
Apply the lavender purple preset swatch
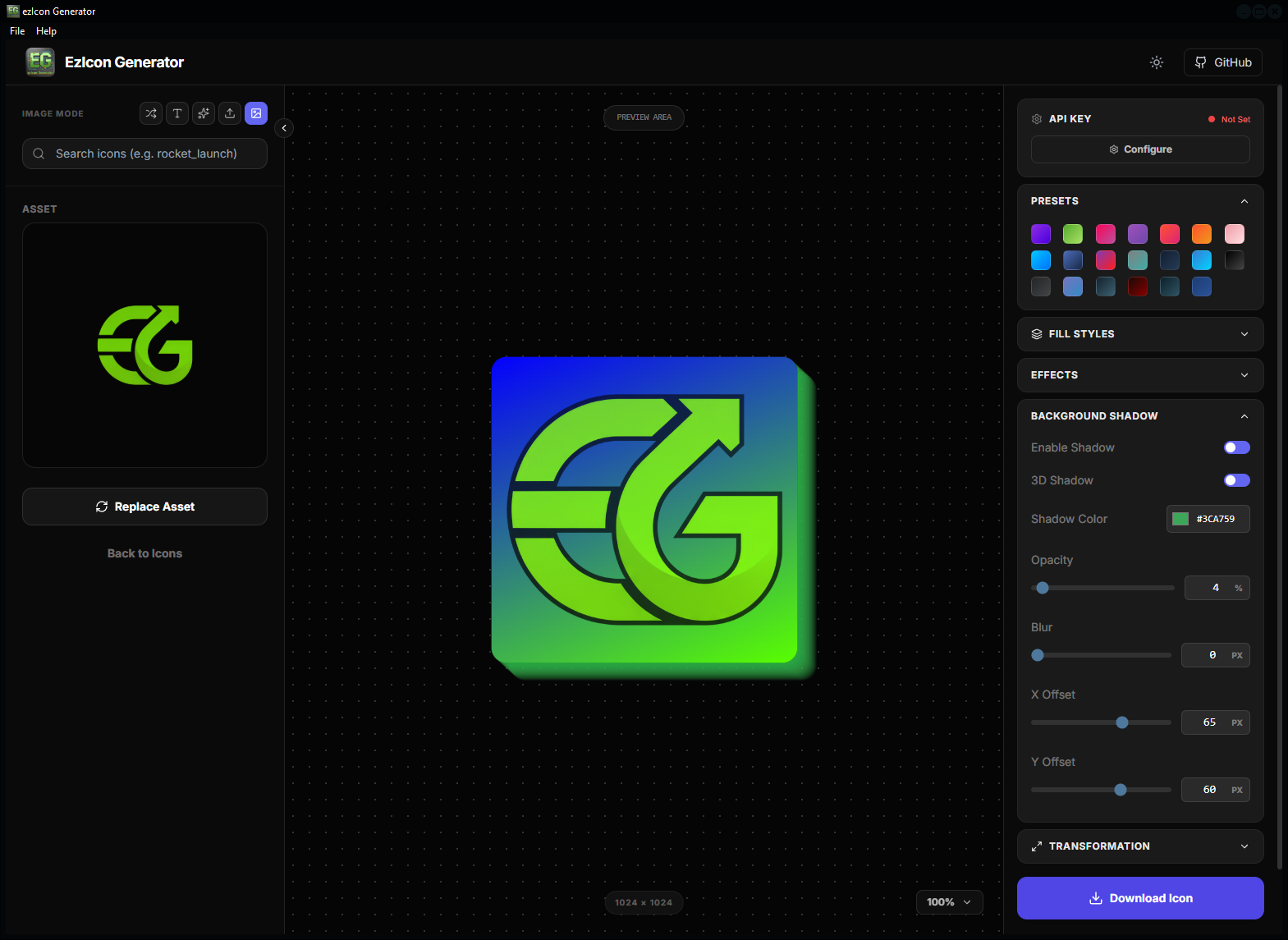click(x=1138, y=234)
